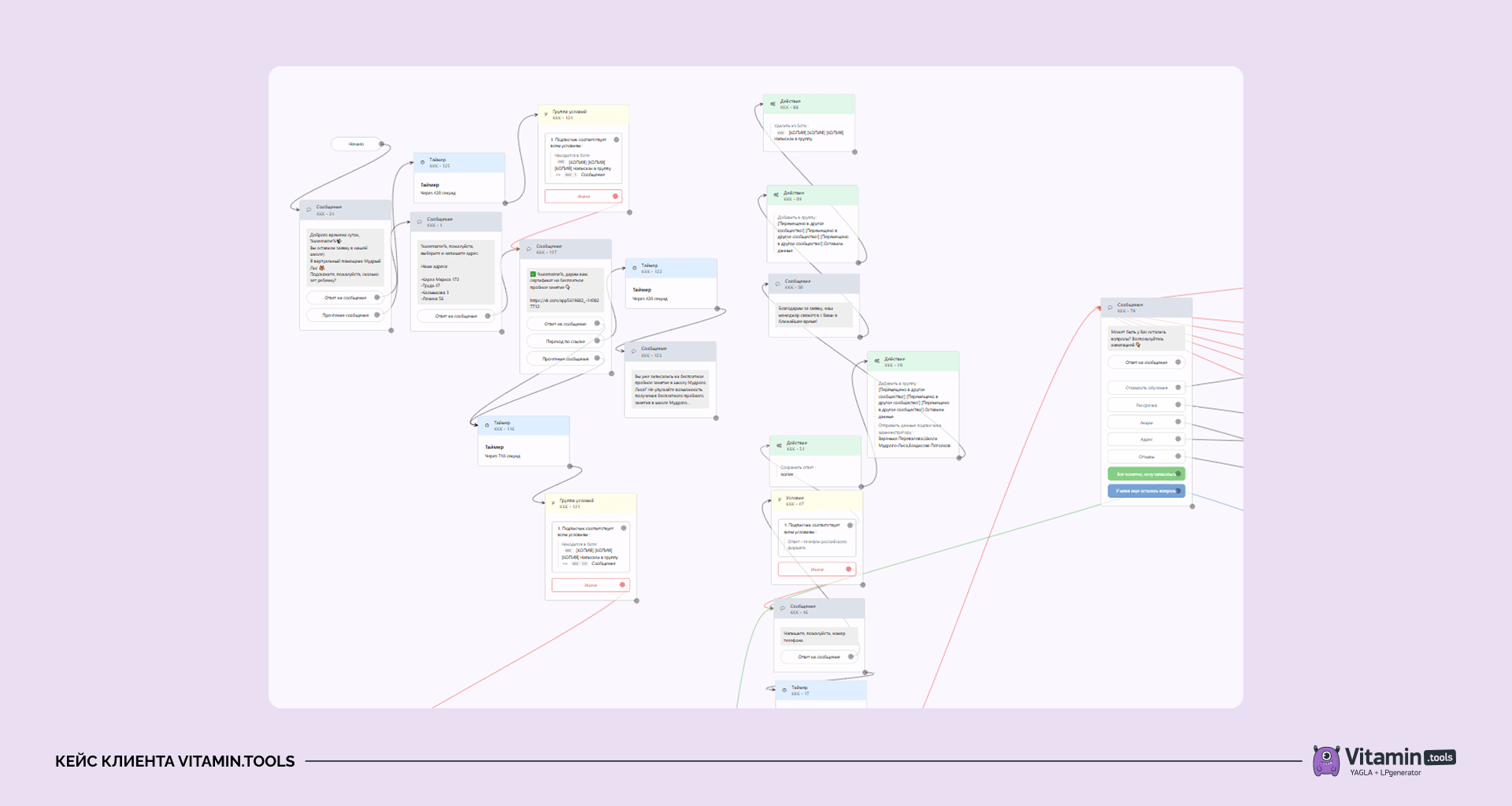Click "Прочтение сообщения" output in ККК-24
1512x806 pixels.
pos(345,315)
